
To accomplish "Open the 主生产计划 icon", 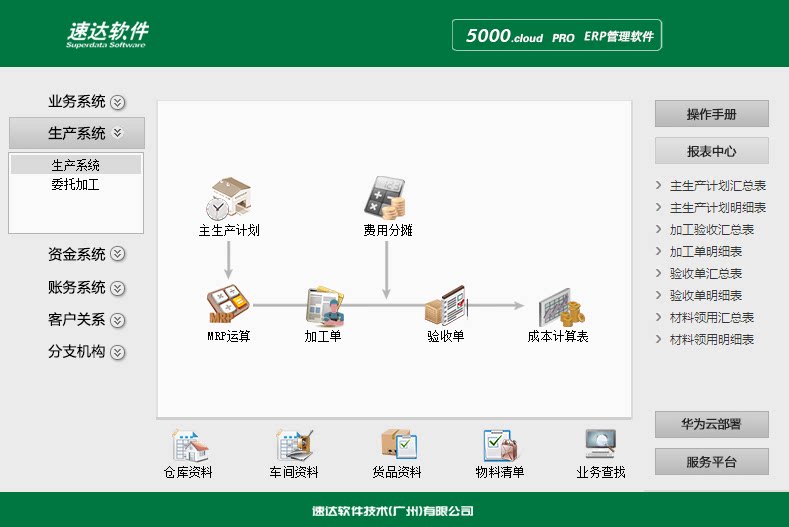I will click(x=229, y=199).
